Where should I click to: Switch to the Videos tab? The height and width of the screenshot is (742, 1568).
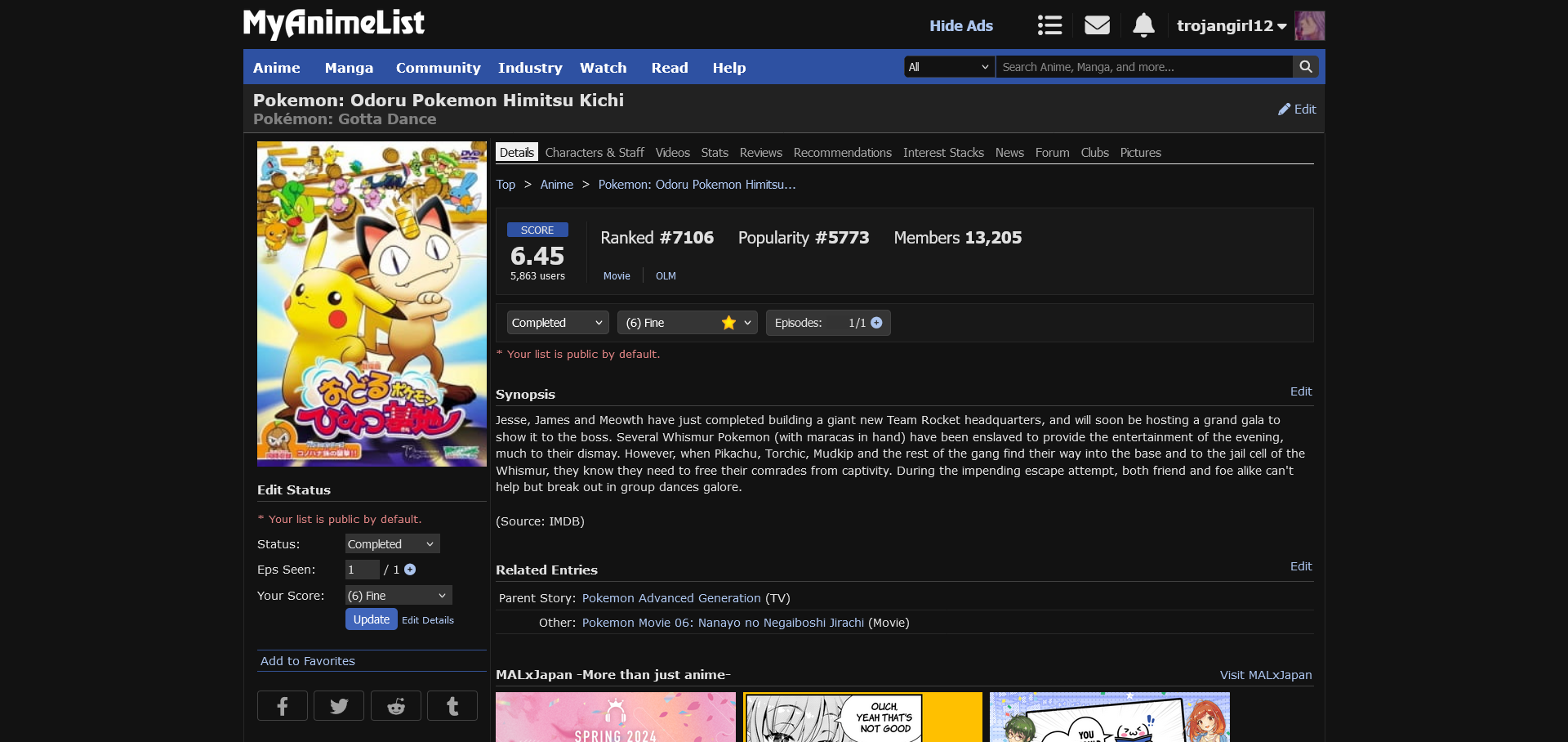(x=673, y=153)
